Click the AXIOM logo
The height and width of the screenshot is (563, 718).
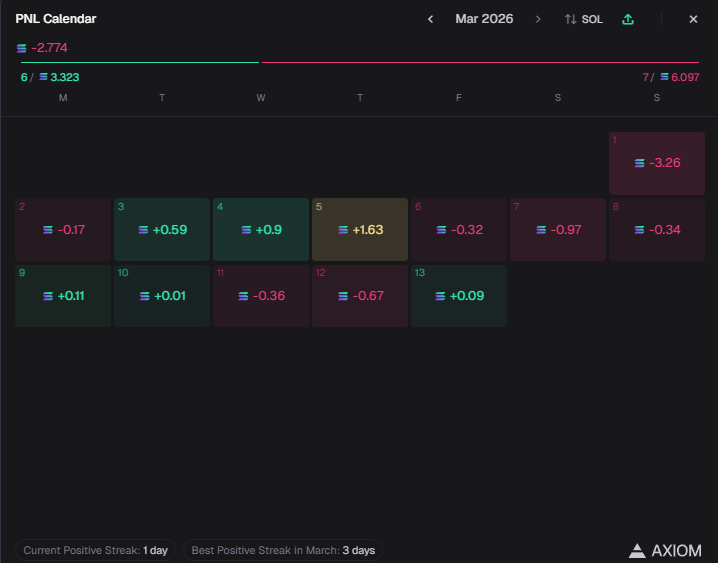665,550
